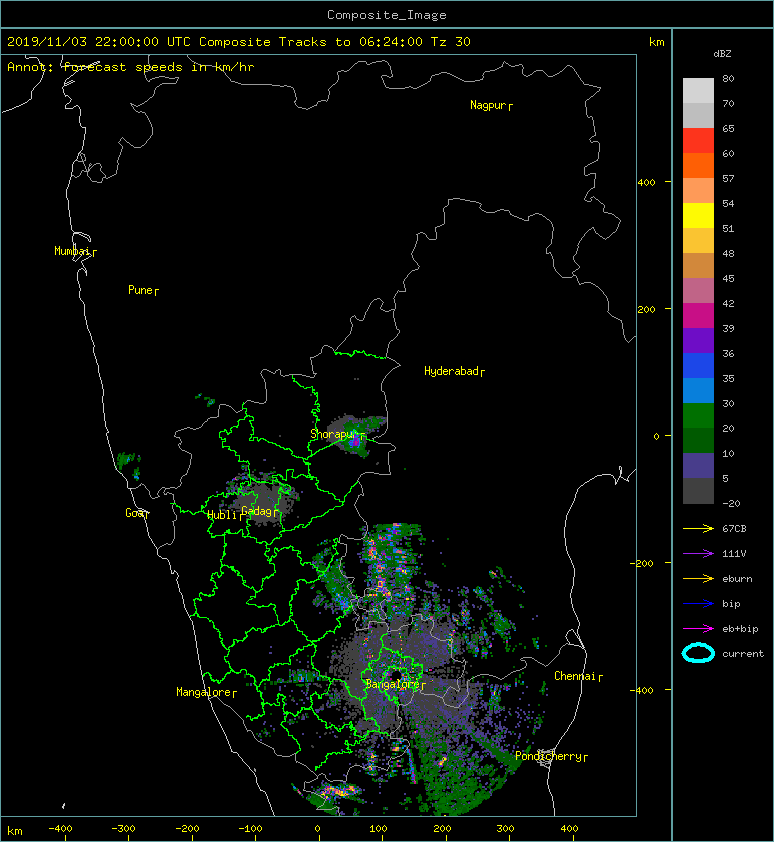Click the km unit label at bottom left
774x842 pixels.
coord(15,831)
